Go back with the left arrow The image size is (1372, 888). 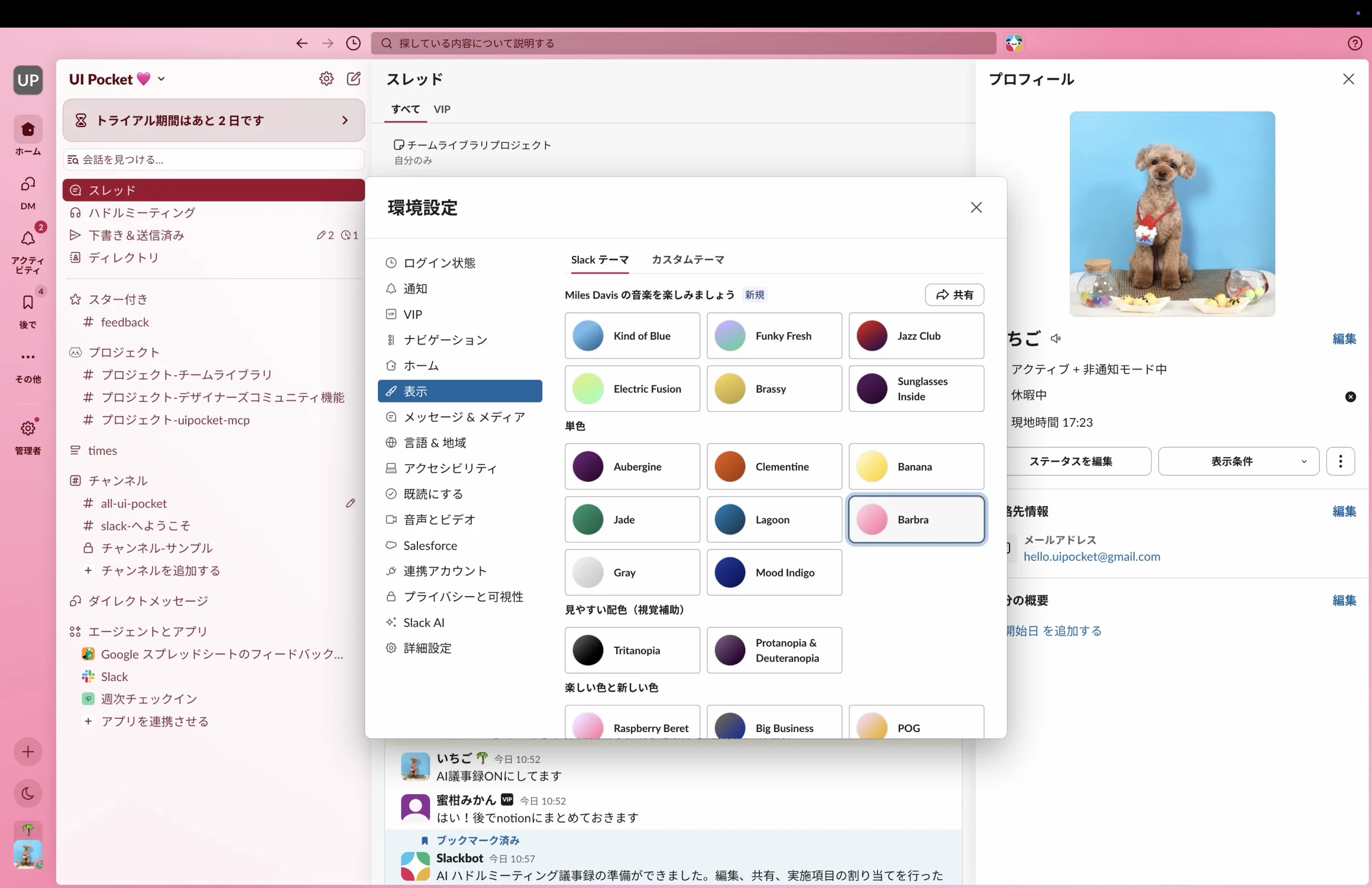pyautogui.click(x=301, y=43)
